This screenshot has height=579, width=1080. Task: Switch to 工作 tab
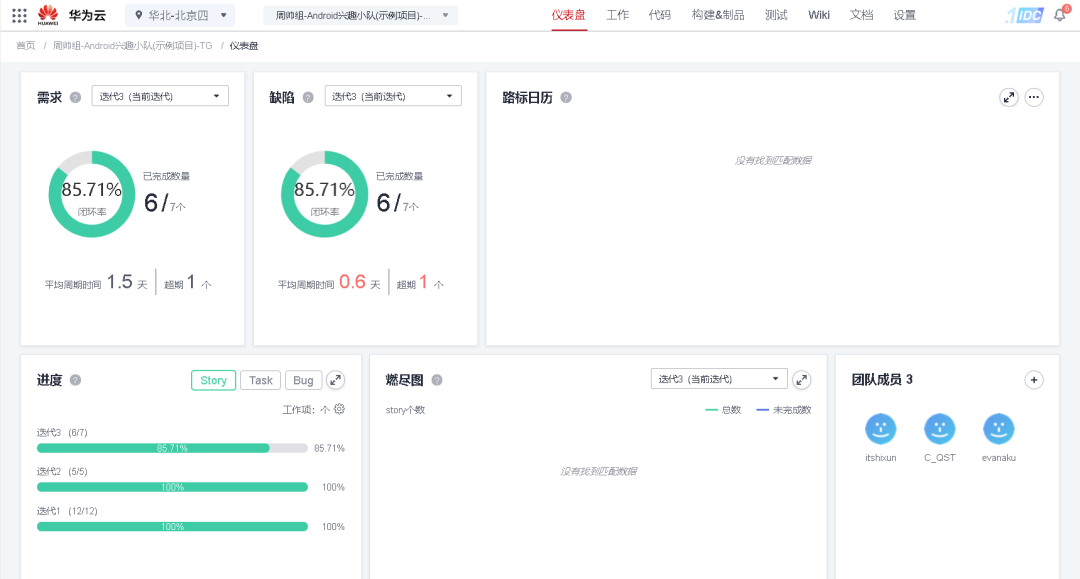(x=618, y=15)
